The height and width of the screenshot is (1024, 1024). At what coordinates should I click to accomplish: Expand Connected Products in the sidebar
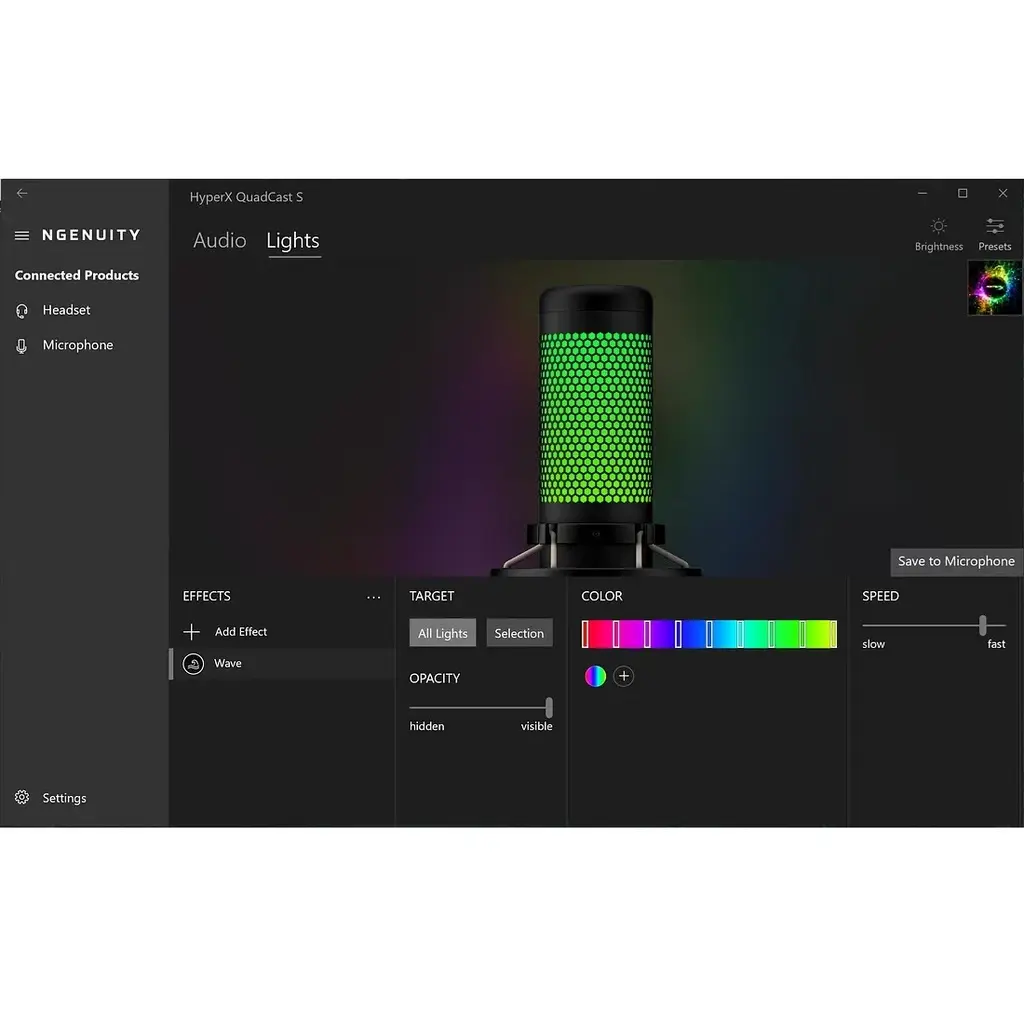pos(76,275)
